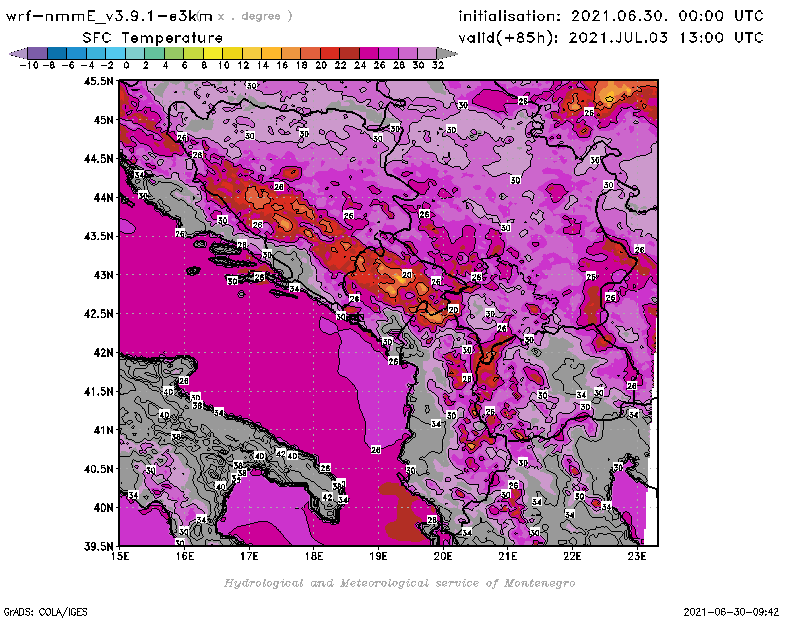The image size is (800, 618).
Task: Click the 'initialisation: 2021.06.30. 00:00 UTC' line
Action: 611,16
